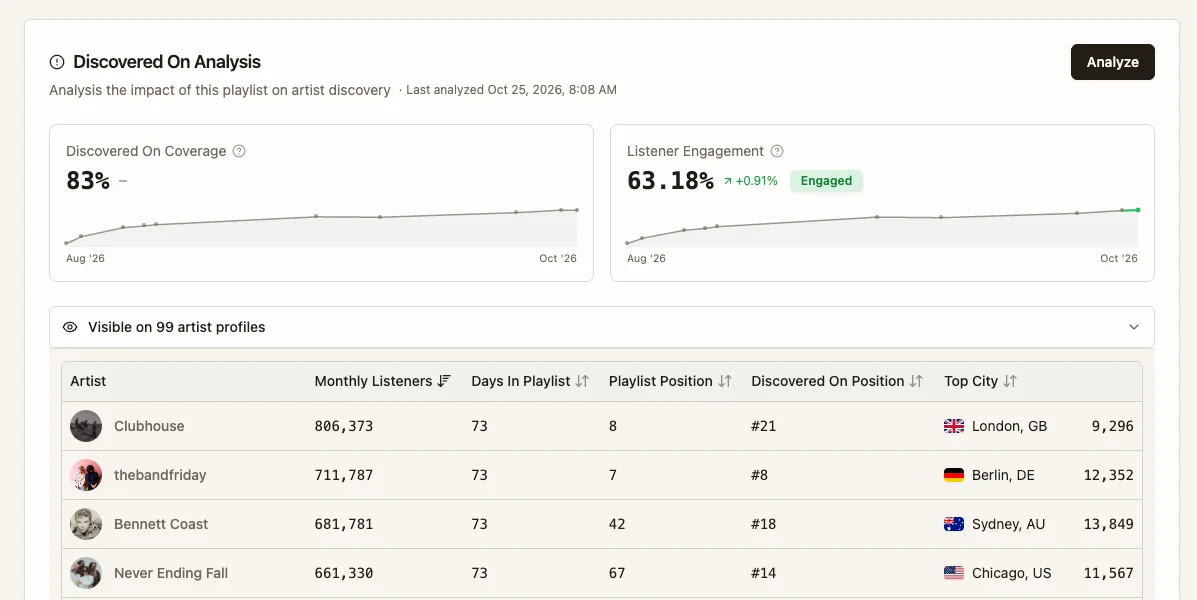Open the Listener Engagement help icon
The height and width of the screenshot is (600, 1197).
pyautogui.click(x=777, y=151)
